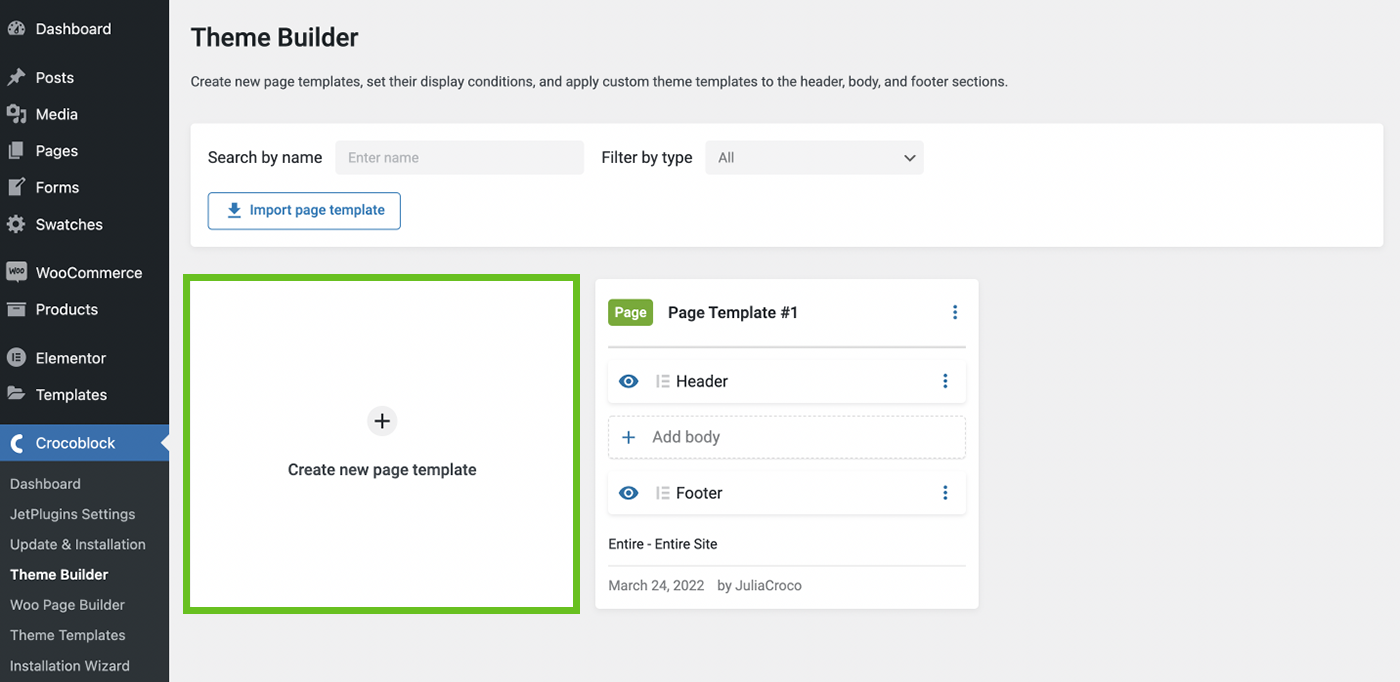Click the Swatches gear icon
Screen dimensions: 1400x682
pos(16,224)
